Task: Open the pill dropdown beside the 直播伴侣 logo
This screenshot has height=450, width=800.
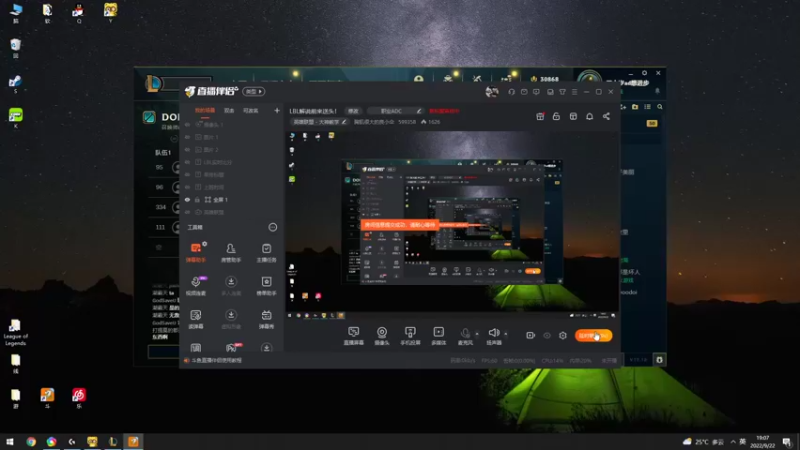Action: [x=254, y=91]
